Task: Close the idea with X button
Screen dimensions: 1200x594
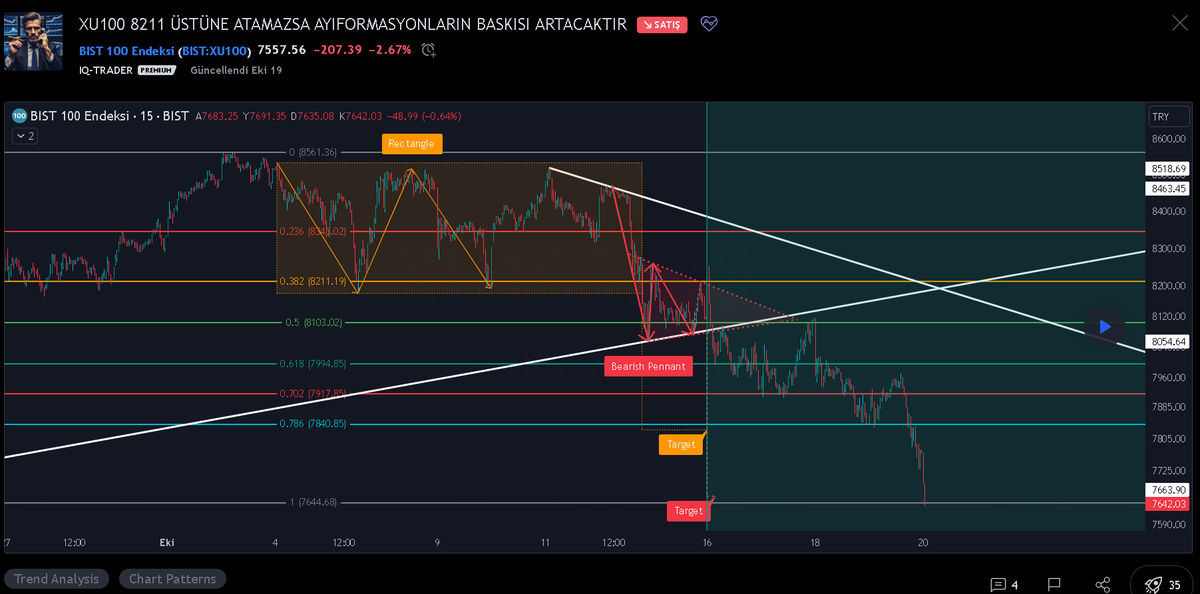Action: coord(1179,23)
